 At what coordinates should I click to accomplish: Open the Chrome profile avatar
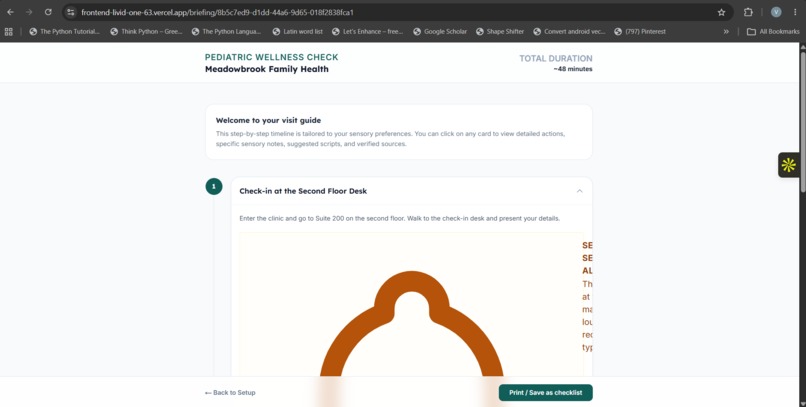776,12
